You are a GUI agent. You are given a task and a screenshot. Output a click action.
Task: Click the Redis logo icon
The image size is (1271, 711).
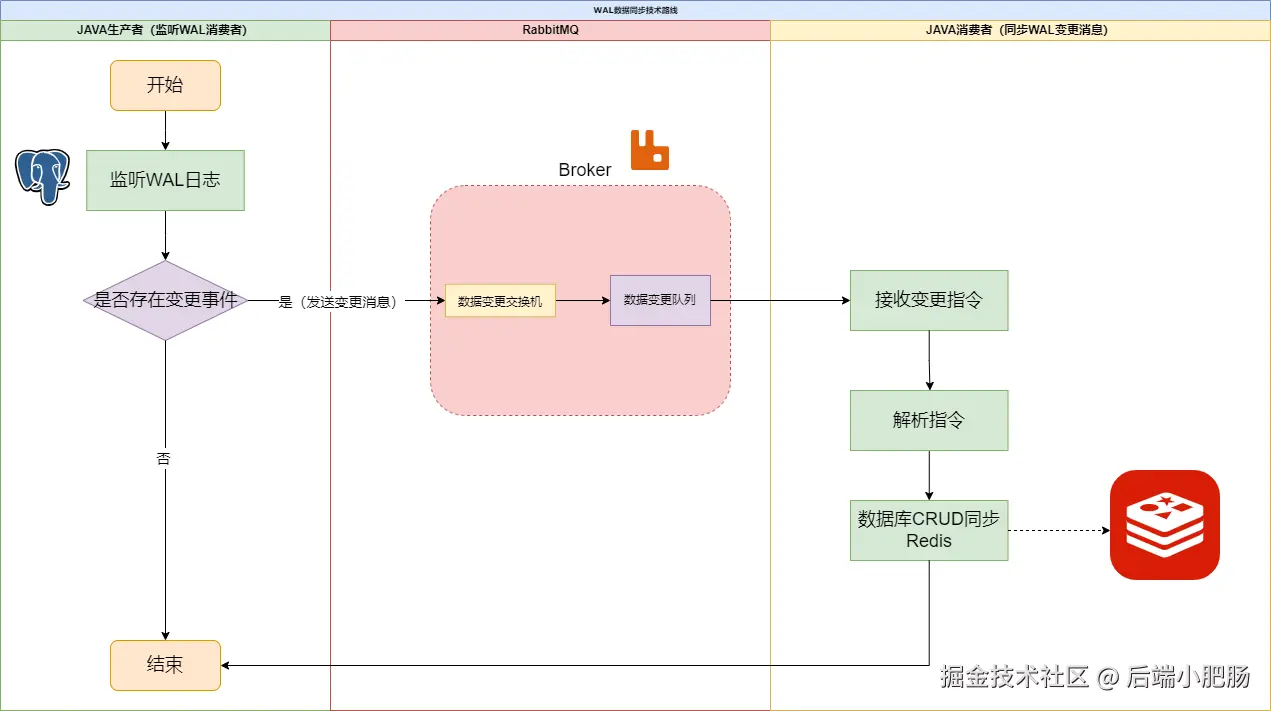coord(1164,525)
